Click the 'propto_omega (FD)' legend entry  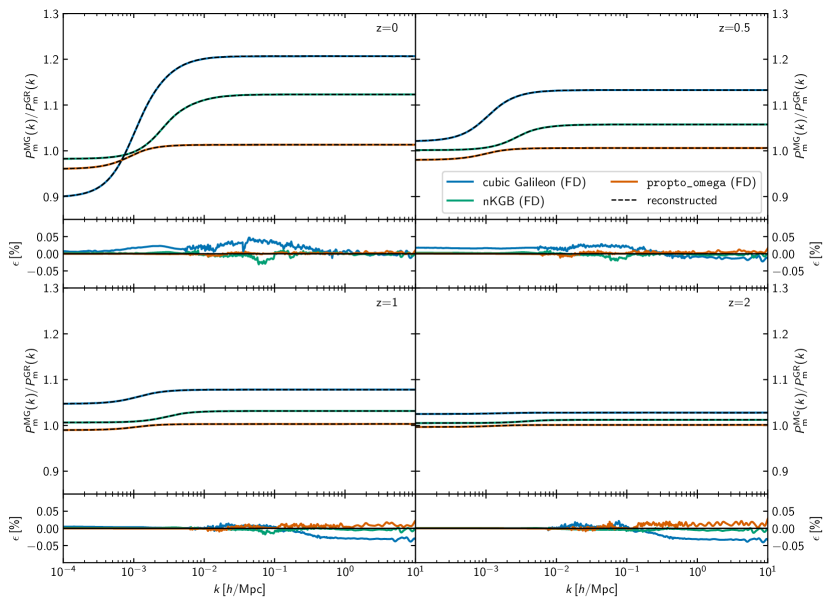tap(701, 182)
